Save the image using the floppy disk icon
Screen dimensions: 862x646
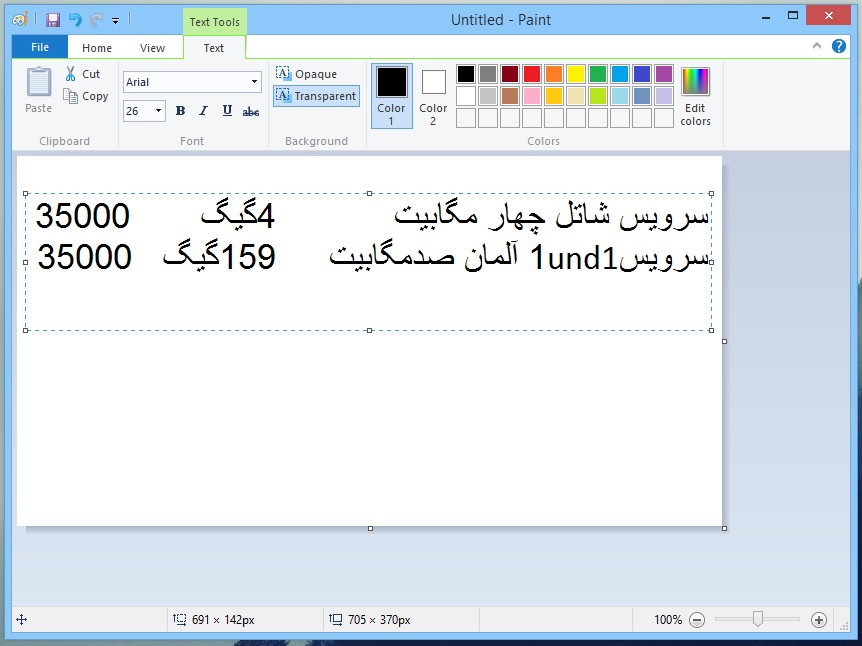tap(53, 20)
